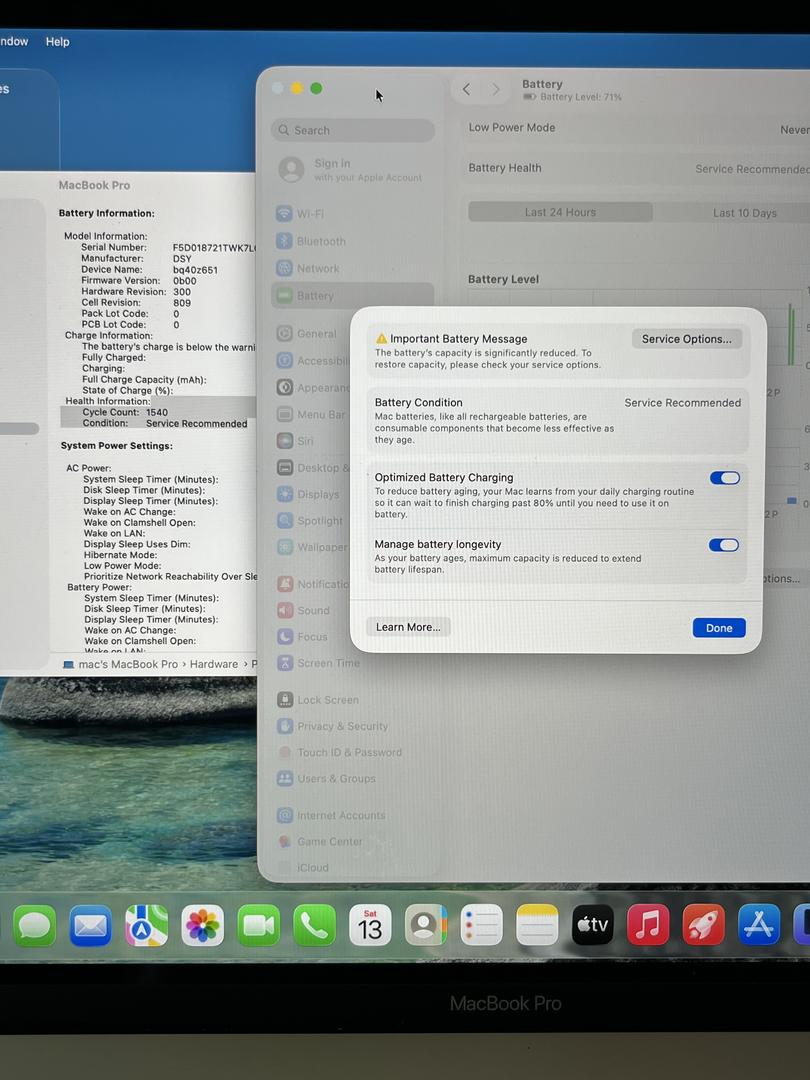This screenshot has width=810, height=1080.
Task: Launch FaceTime from the Dock
Action: pyautogui.click(x=258, y=925)
